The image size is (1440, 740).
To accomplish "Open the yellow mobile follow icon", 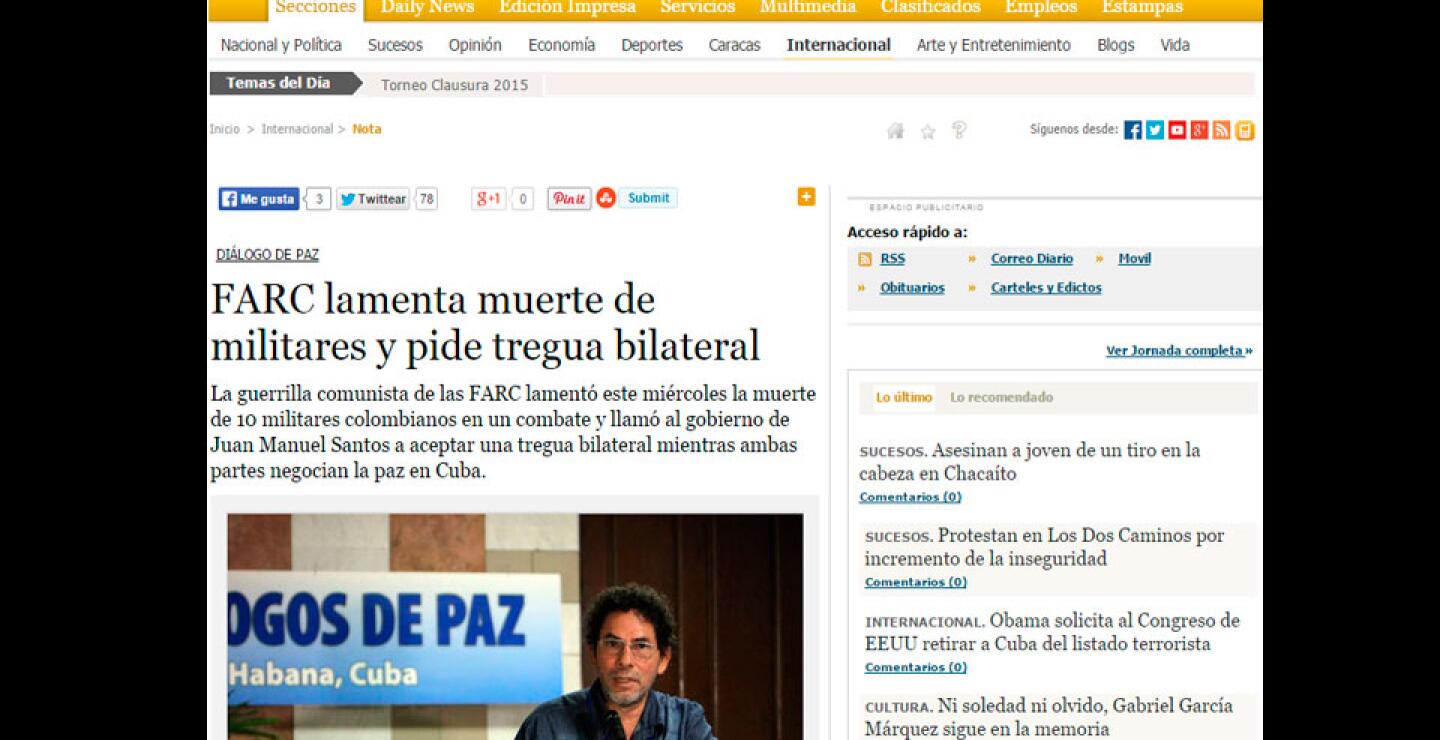I will pos(1244,130).
